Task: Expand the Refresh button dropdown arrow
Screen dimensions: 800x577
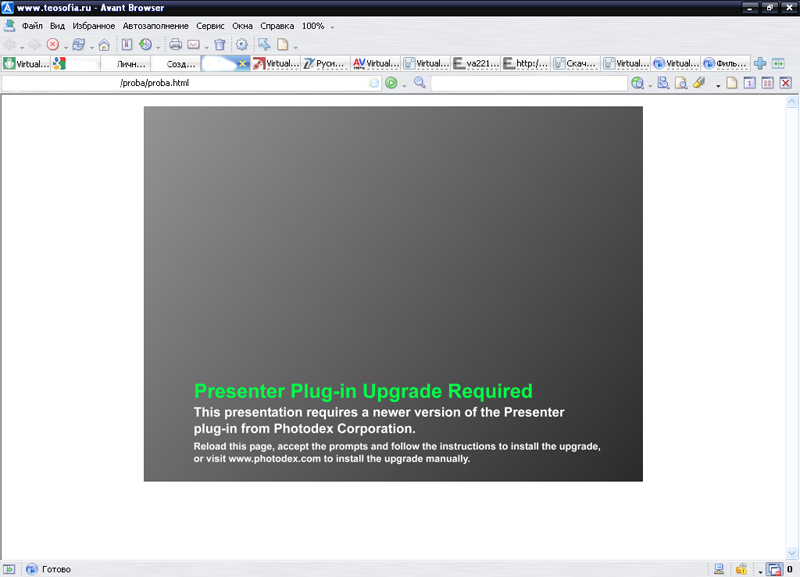Action: click(91, 48)
